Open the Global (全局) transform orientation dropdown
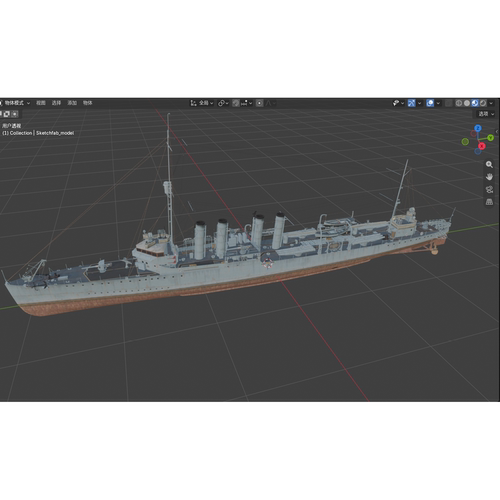This screenshot has width=500, height=500. click(202, 103)
